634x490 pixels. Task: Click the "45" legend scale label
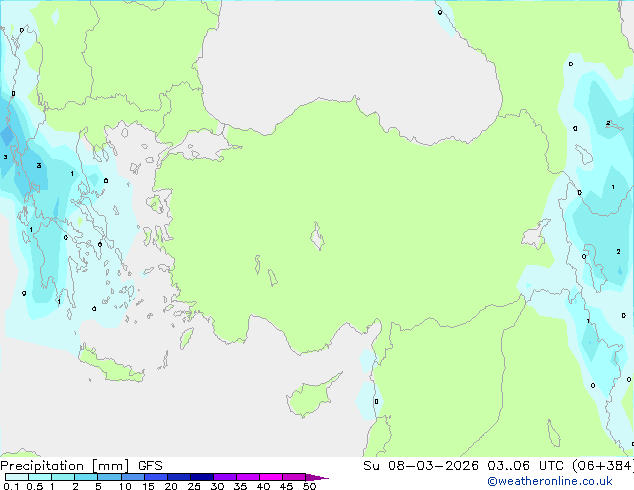click(286, 486)
